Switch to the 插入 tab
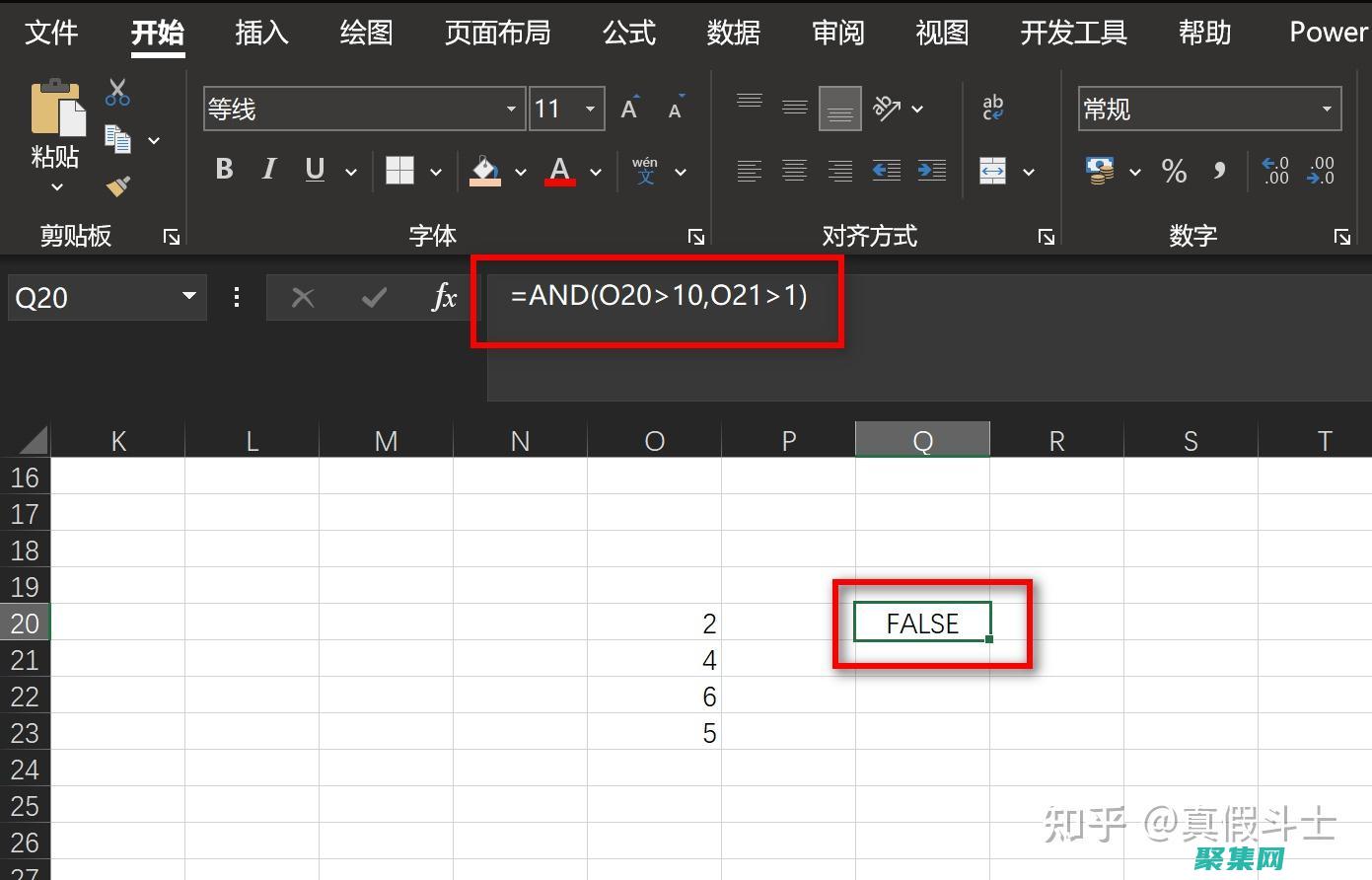Viewport: 1372px width, 880px height. pyautogui.click(x=261, y=33)
